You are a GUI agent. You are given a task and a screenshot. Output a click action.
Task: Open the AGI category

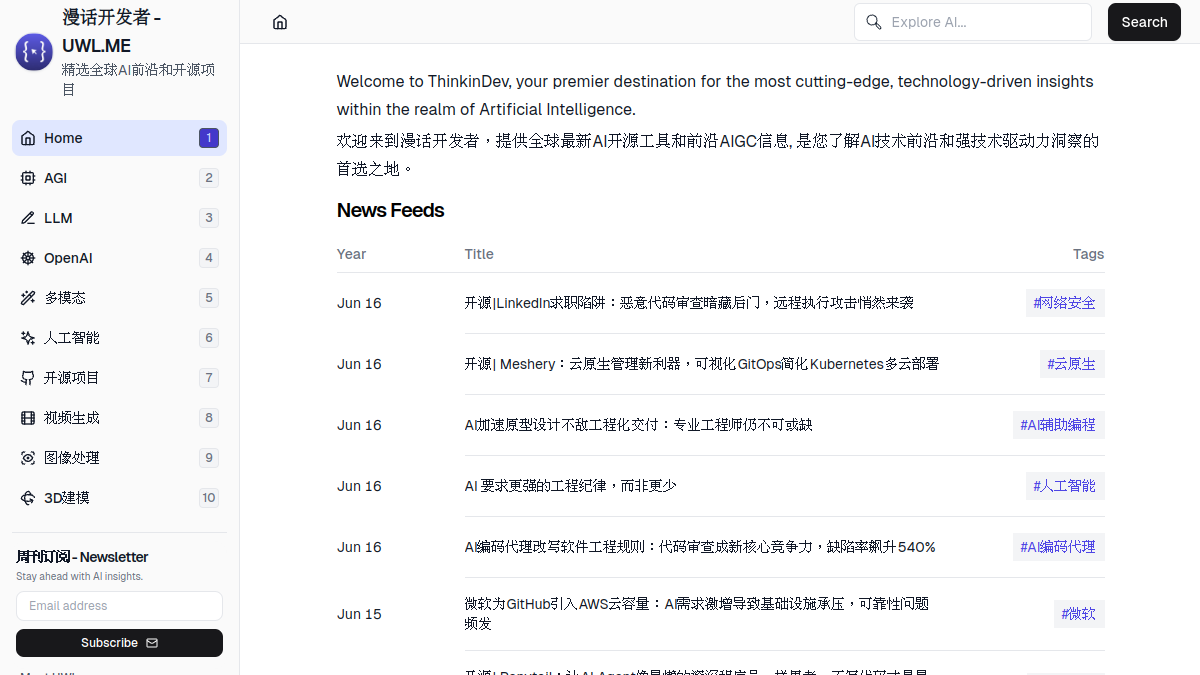pyautogui.click(x=119, y=178)
